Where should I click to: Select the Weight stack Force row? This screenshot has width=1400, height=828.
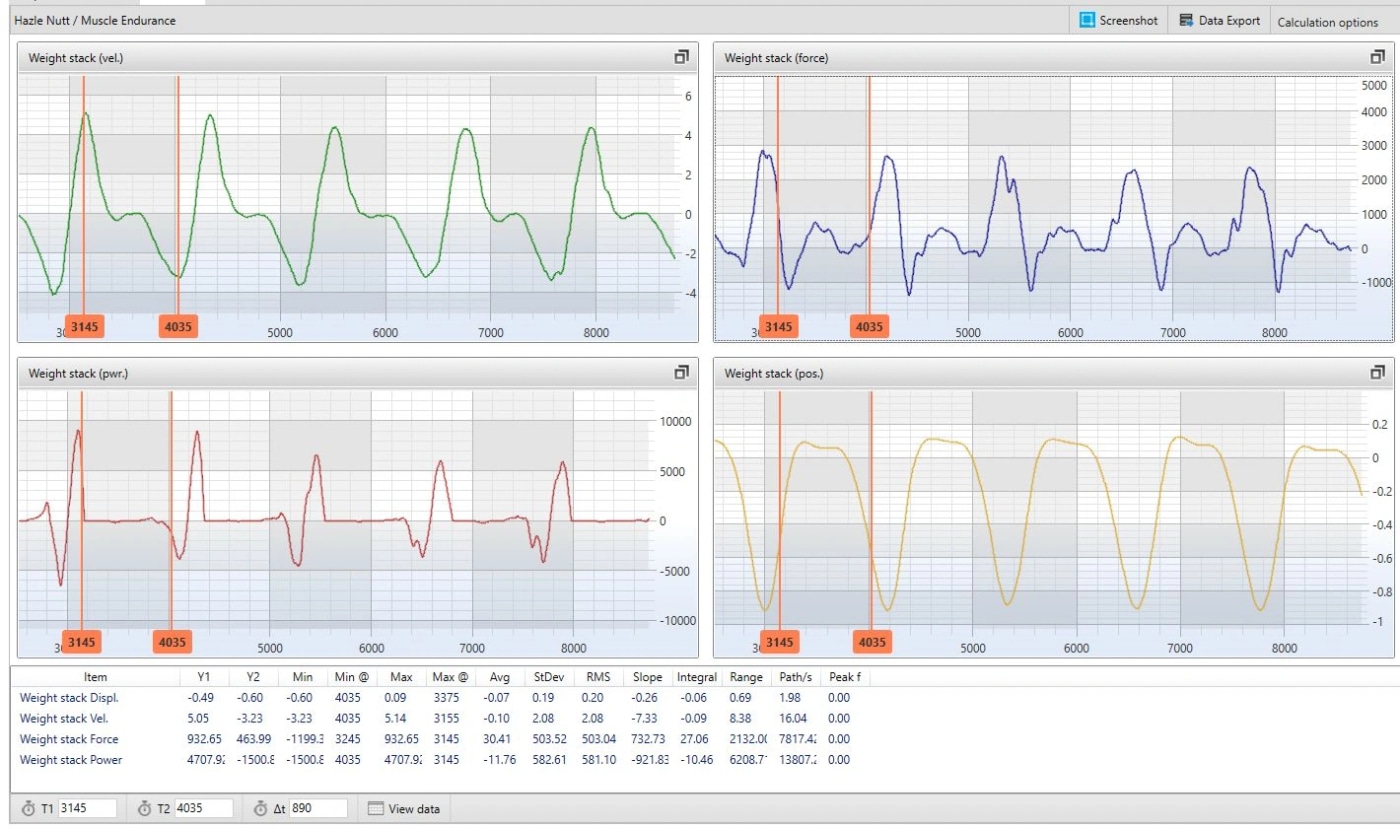[x=440, y=739]
